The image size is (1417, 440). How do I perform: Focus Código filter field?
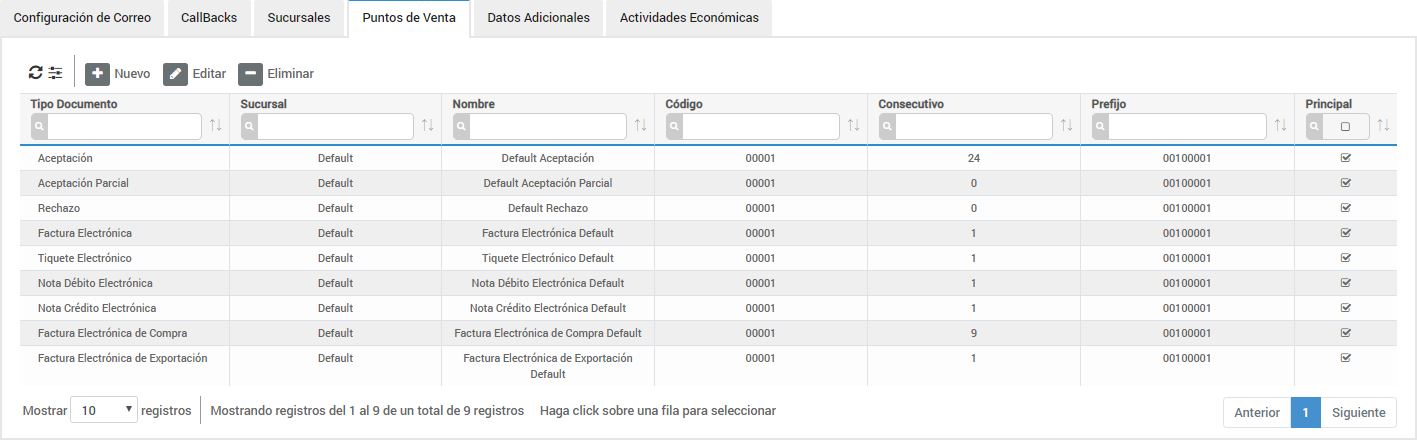(x=762, y=126)
